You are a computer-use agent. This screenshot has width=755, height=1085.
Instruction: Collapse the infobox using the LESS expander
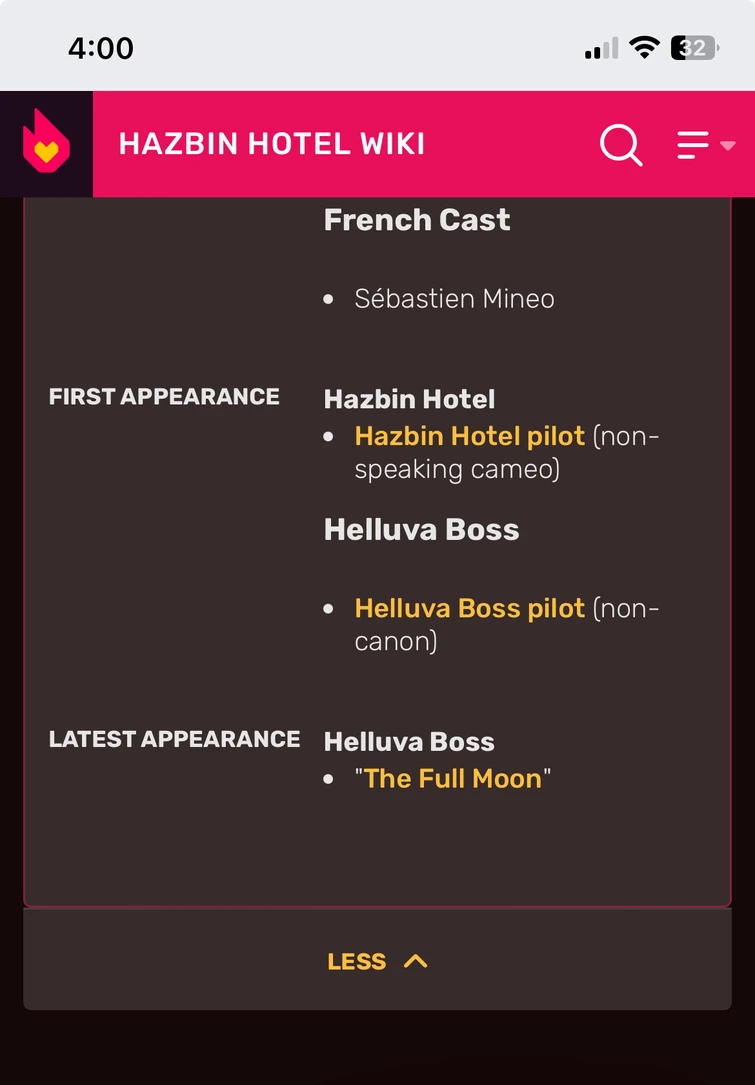coord(378,960)
